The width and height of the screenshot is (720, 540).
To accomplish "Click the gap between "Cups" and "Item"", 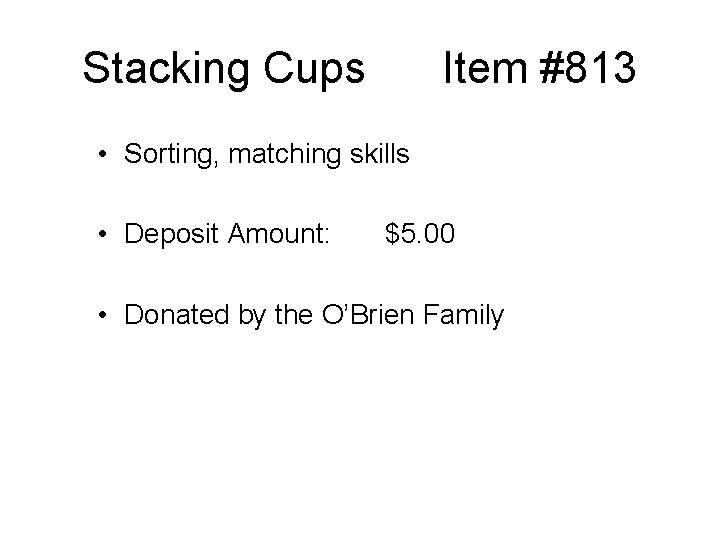I will (404, 69).
